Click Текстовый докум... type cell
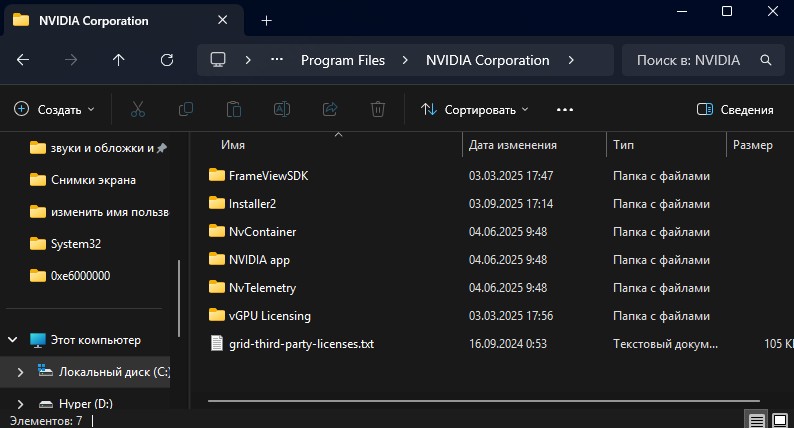The width and height of the screenshot is (794, 428). coord(665,344)
